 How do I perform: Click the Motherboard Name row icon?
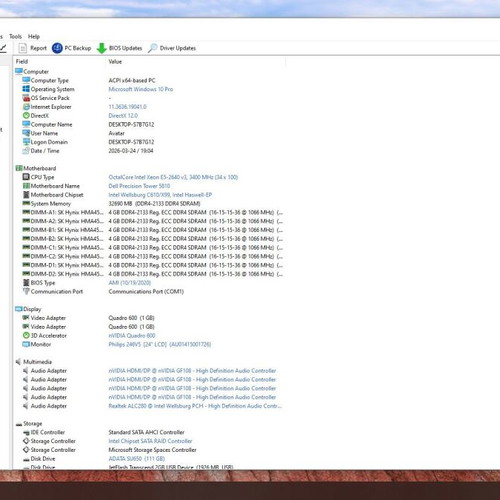(26, 186)
